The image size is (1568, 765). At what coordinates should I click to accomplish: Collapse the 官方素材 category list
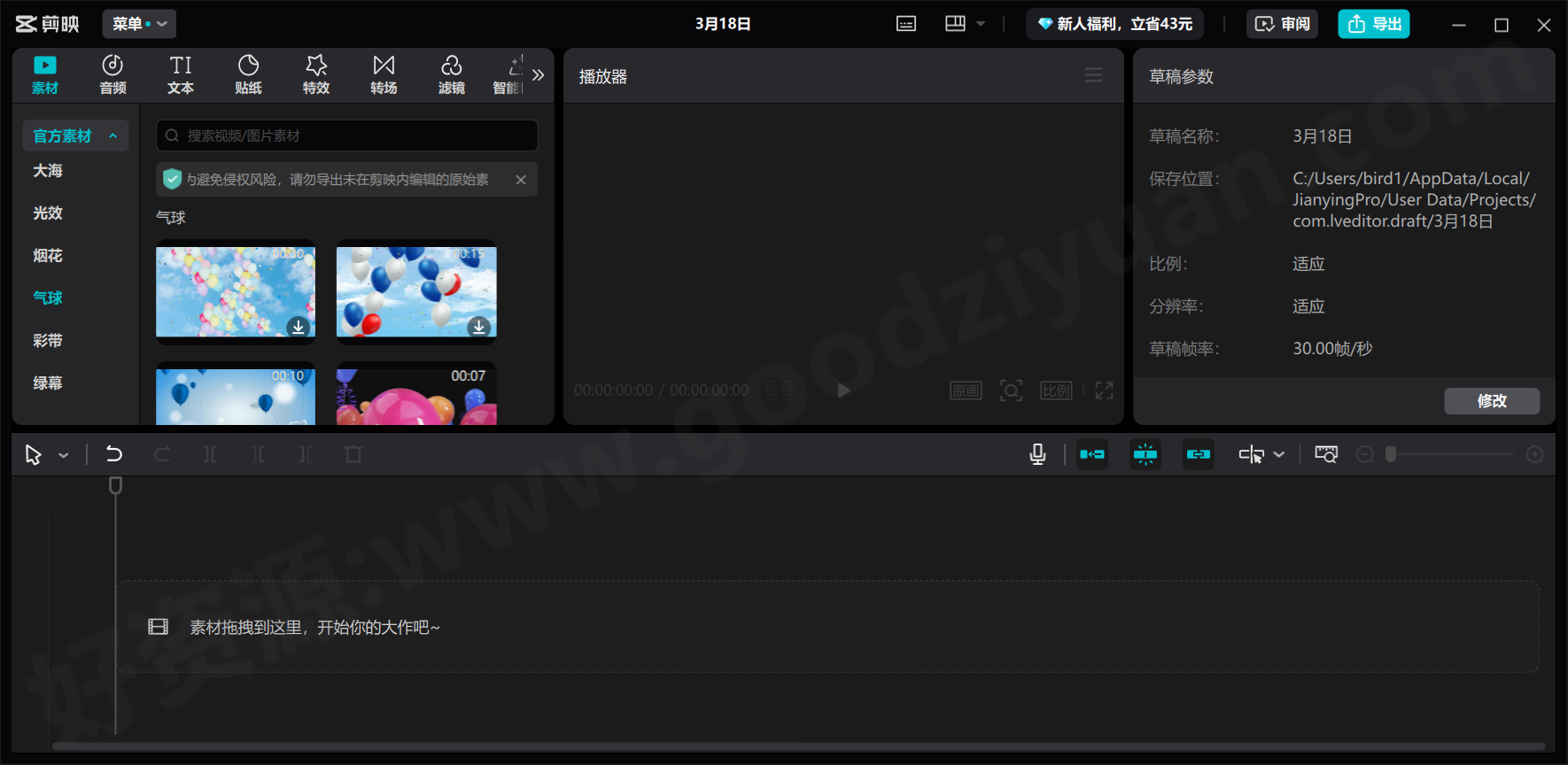(x=113, y=135)
